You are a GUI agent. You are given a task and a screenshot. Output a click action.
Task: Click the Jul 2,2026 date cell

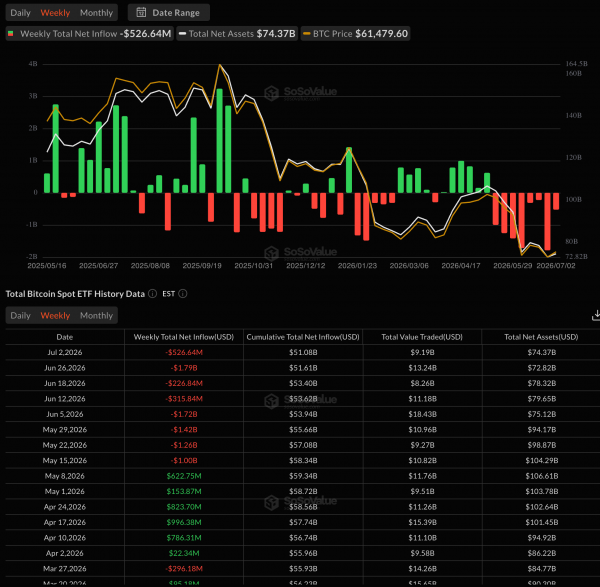(x=65, y=352)
